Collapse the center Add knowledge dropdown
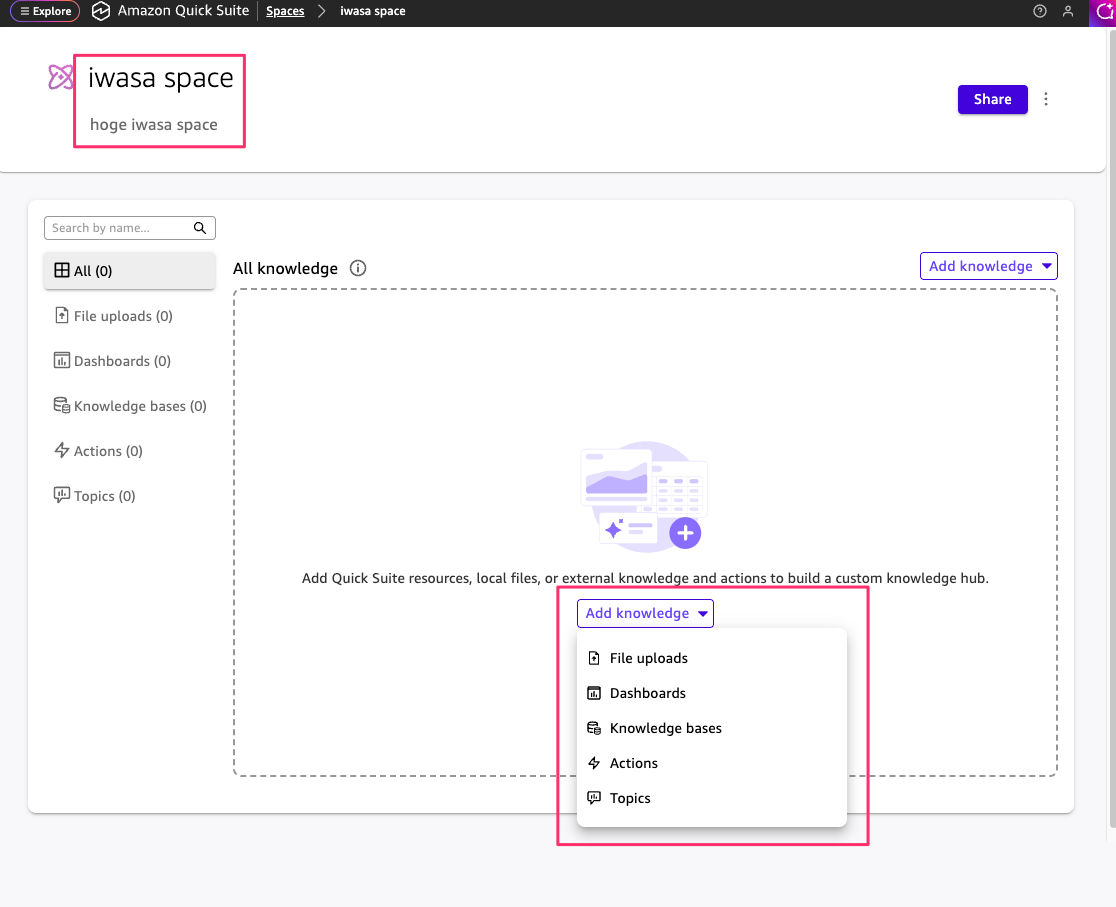 645,613
